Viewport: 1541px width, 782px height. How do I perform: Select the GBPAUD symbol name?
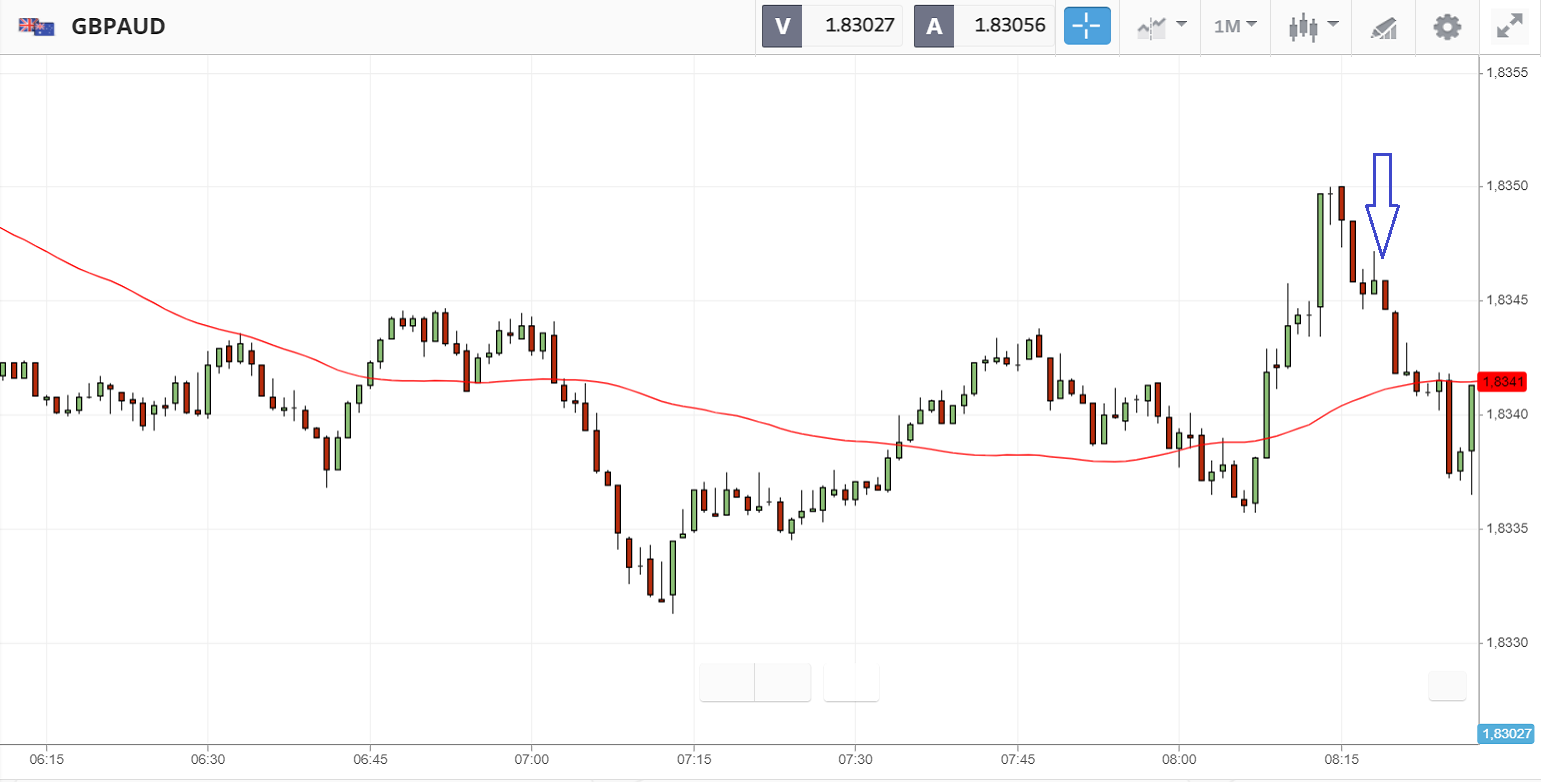coord(118,27)
